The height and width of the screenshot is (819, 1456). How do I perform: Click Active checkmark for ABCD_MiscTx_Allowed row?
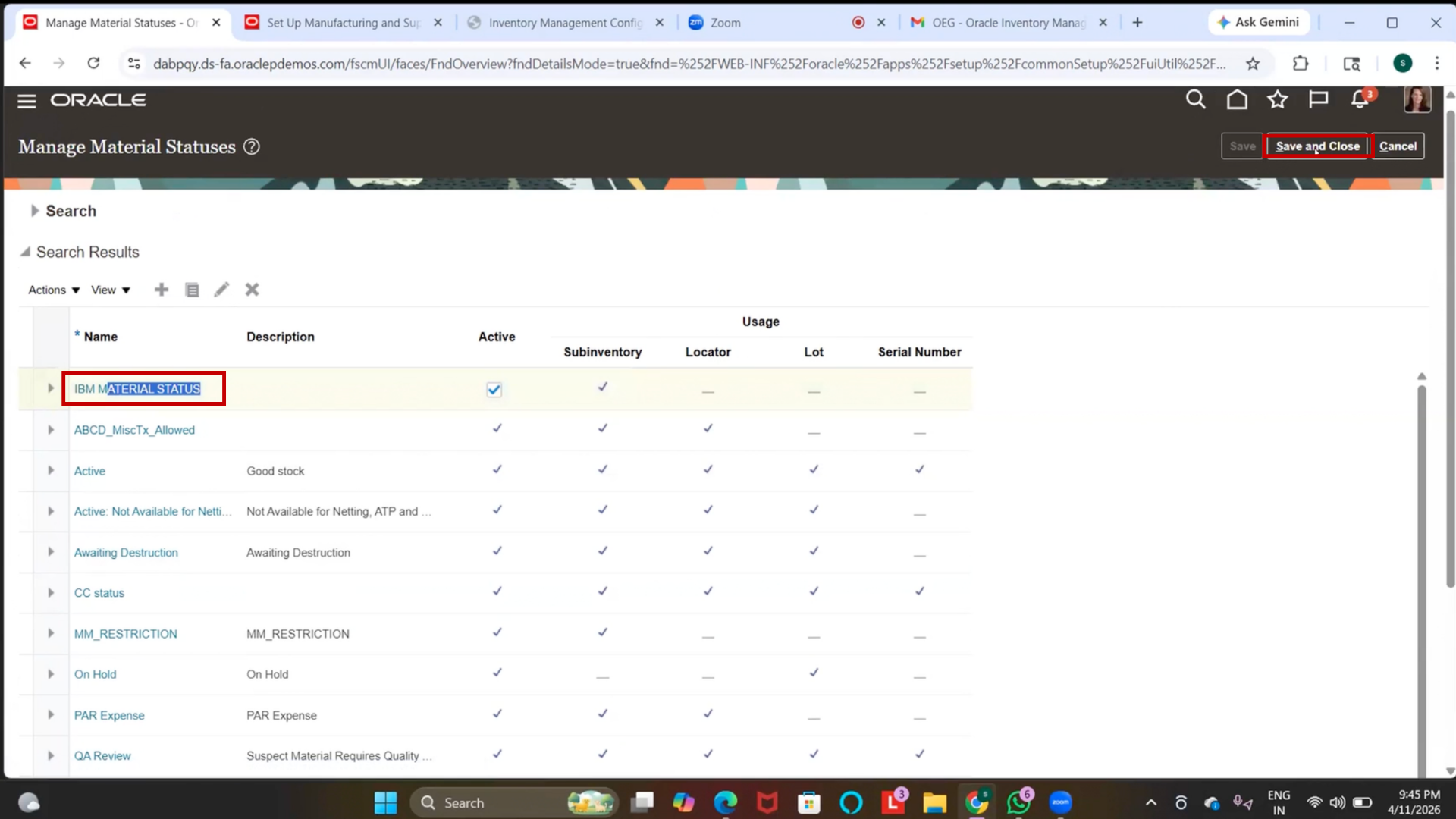497,428
